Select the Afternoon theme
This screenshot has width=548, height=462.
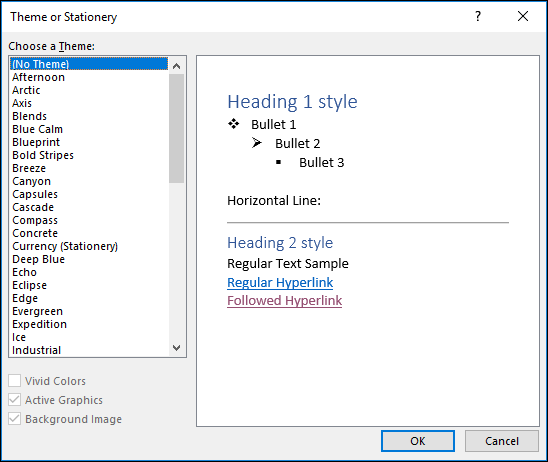pyautogui.click(x=89, y=77)
